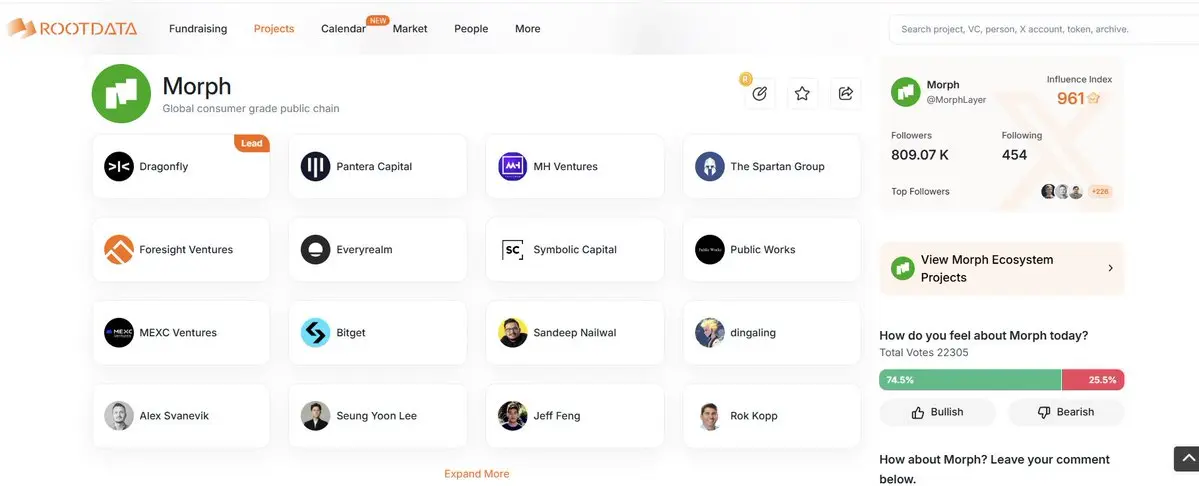Screen dimensions: 1199x486
Task: Focus the project search field
Action: [1044, 29]
